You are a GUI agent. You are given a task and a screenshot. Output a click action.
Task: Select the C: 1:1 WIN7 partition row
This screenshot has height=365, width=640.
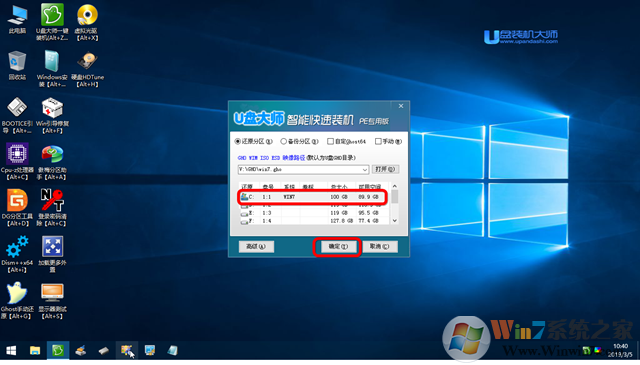pyautogui.click(x=314, y=197)
